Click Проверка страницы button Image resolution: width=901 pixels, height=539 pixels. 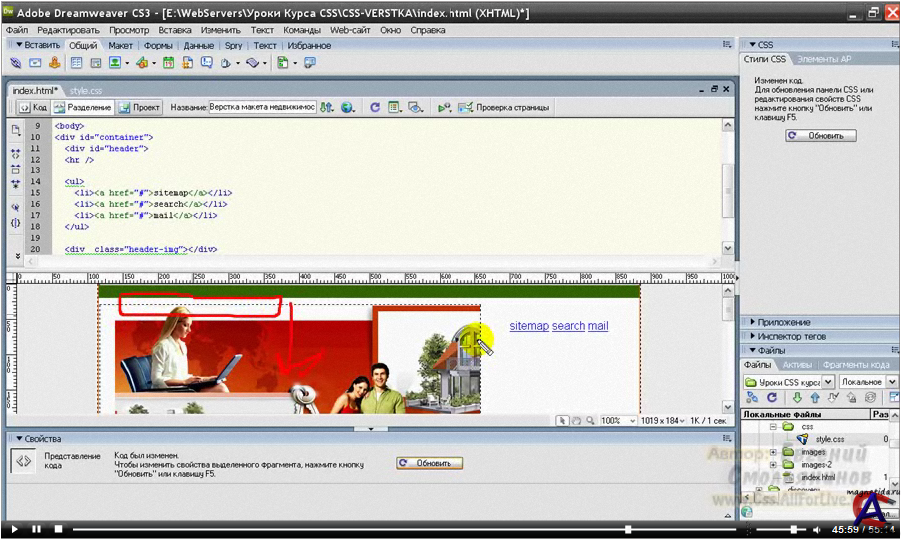pyautogui.click(x=504, y=107)
